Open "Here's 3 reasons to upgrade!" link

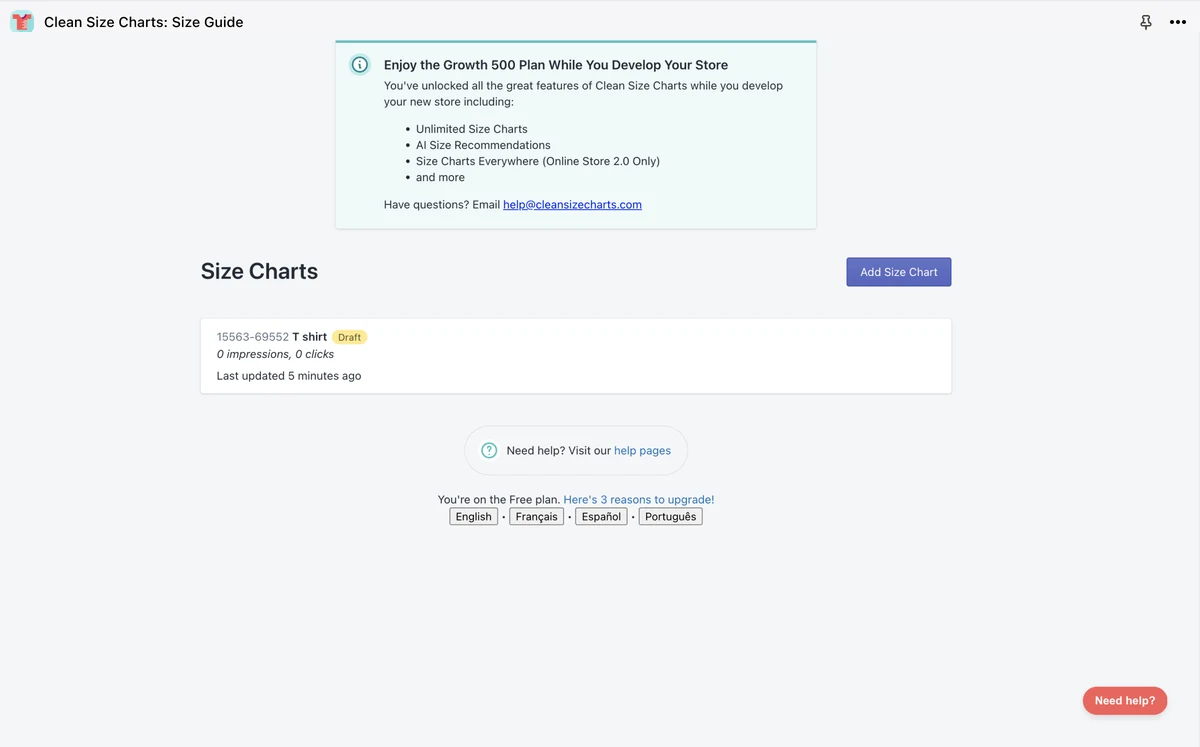tap(639, 500)
